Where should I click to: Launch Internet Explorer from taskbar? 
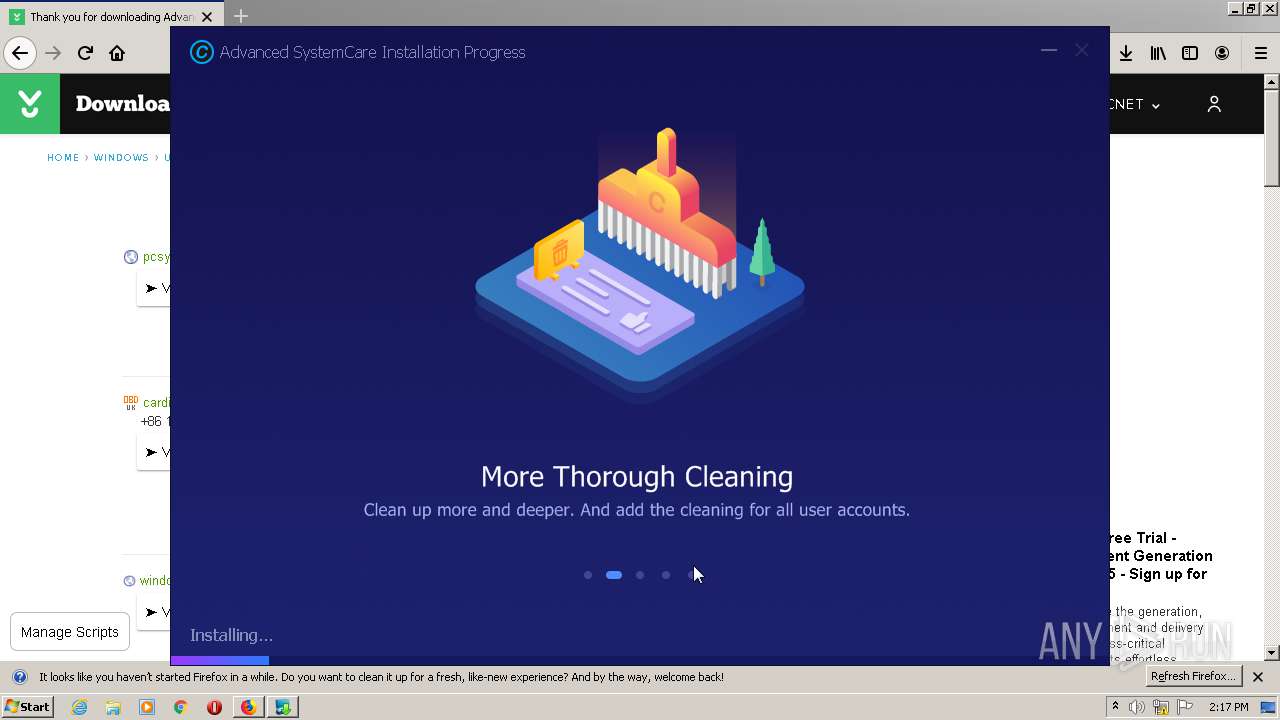[80, 707]
